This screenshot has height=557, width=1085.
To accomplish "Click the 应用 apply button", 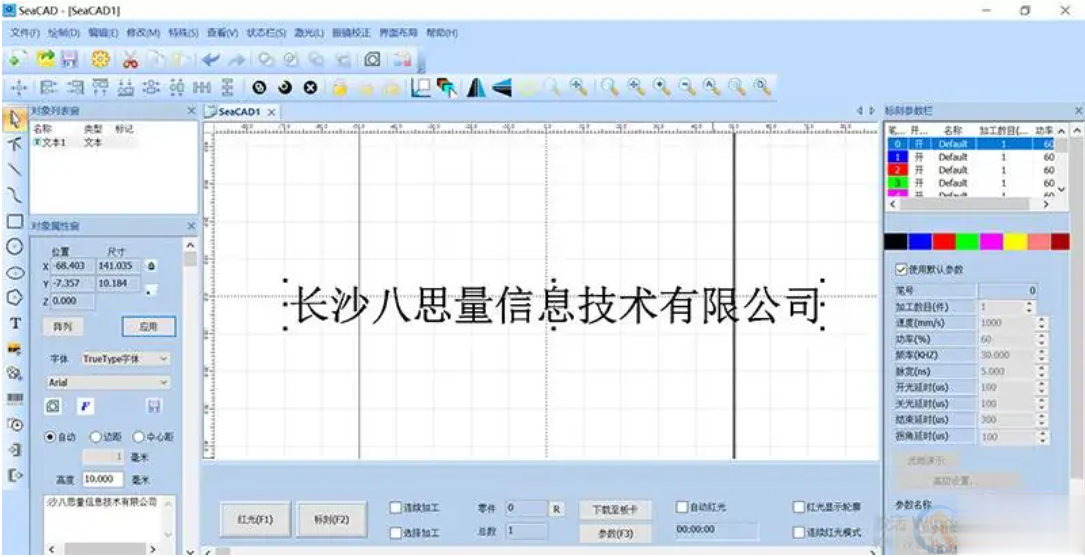I will (149, 327).
